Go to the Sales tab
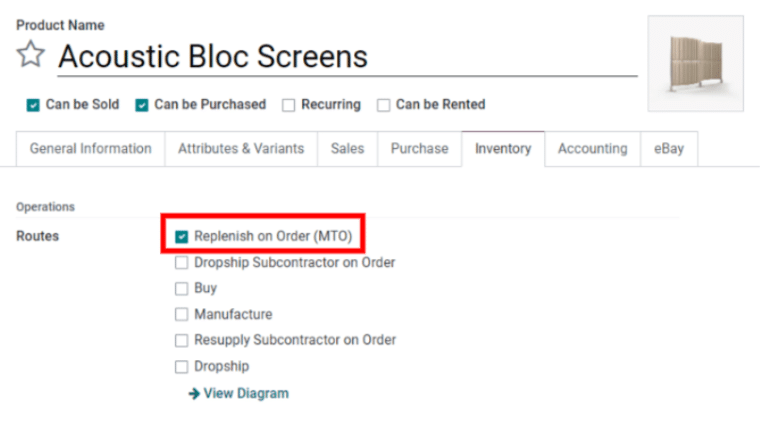The height and width of the screenshot is (428, 760). (348, 149)
